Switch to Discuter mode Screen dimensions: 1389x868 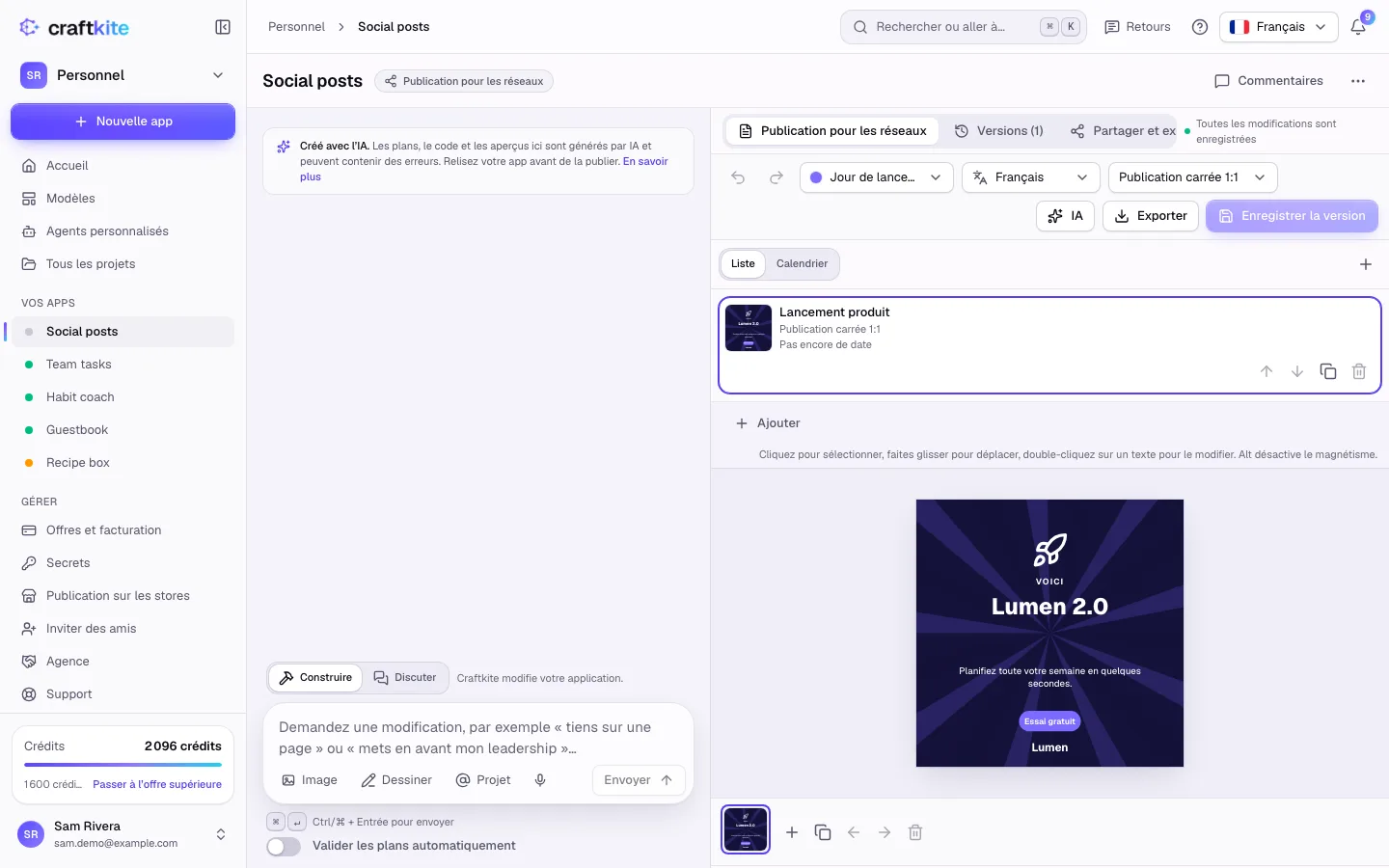pos(405,678)
